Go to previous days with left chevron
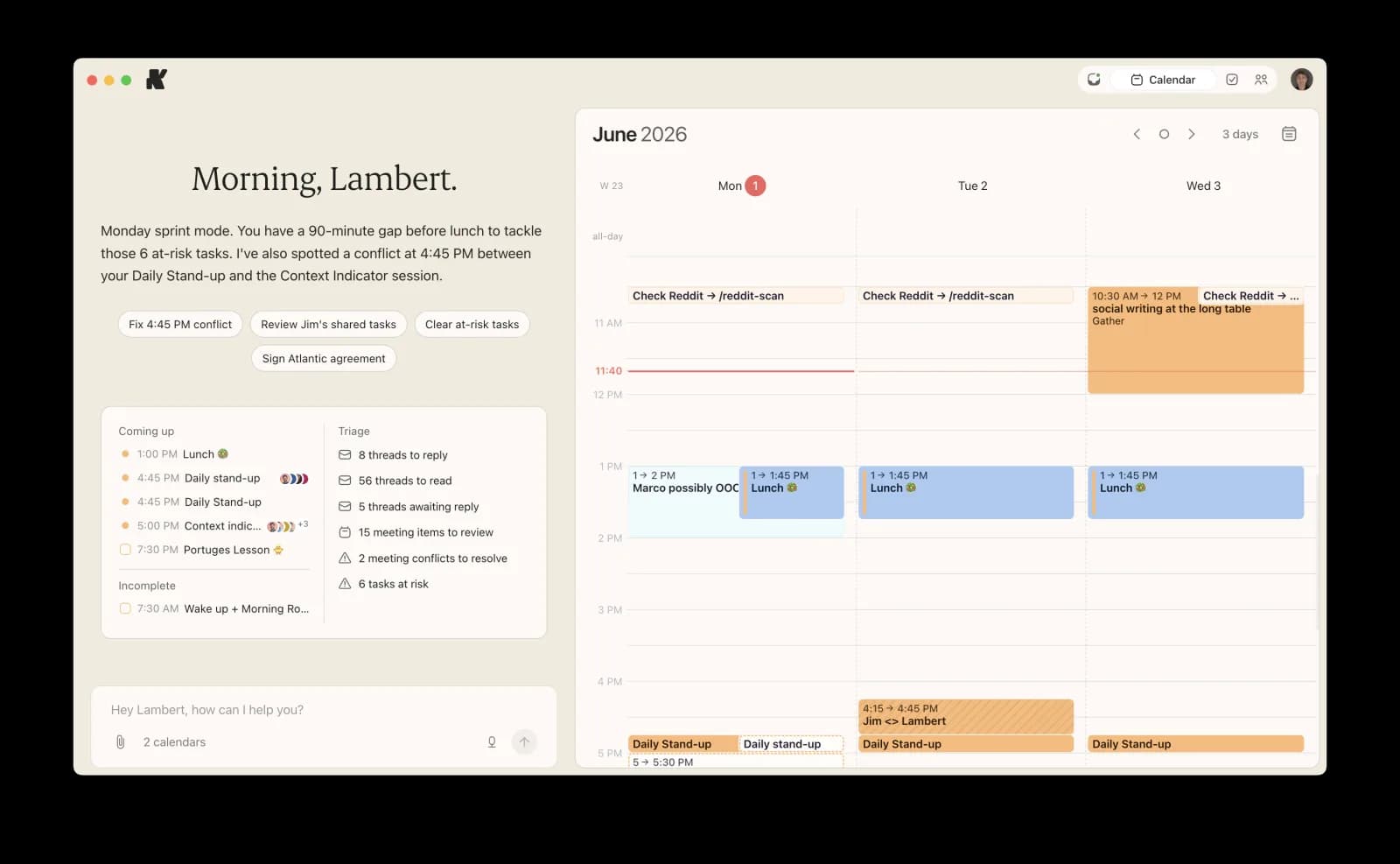The image size is (1400, 864). pyautogui.click(x=1137, y=134)
